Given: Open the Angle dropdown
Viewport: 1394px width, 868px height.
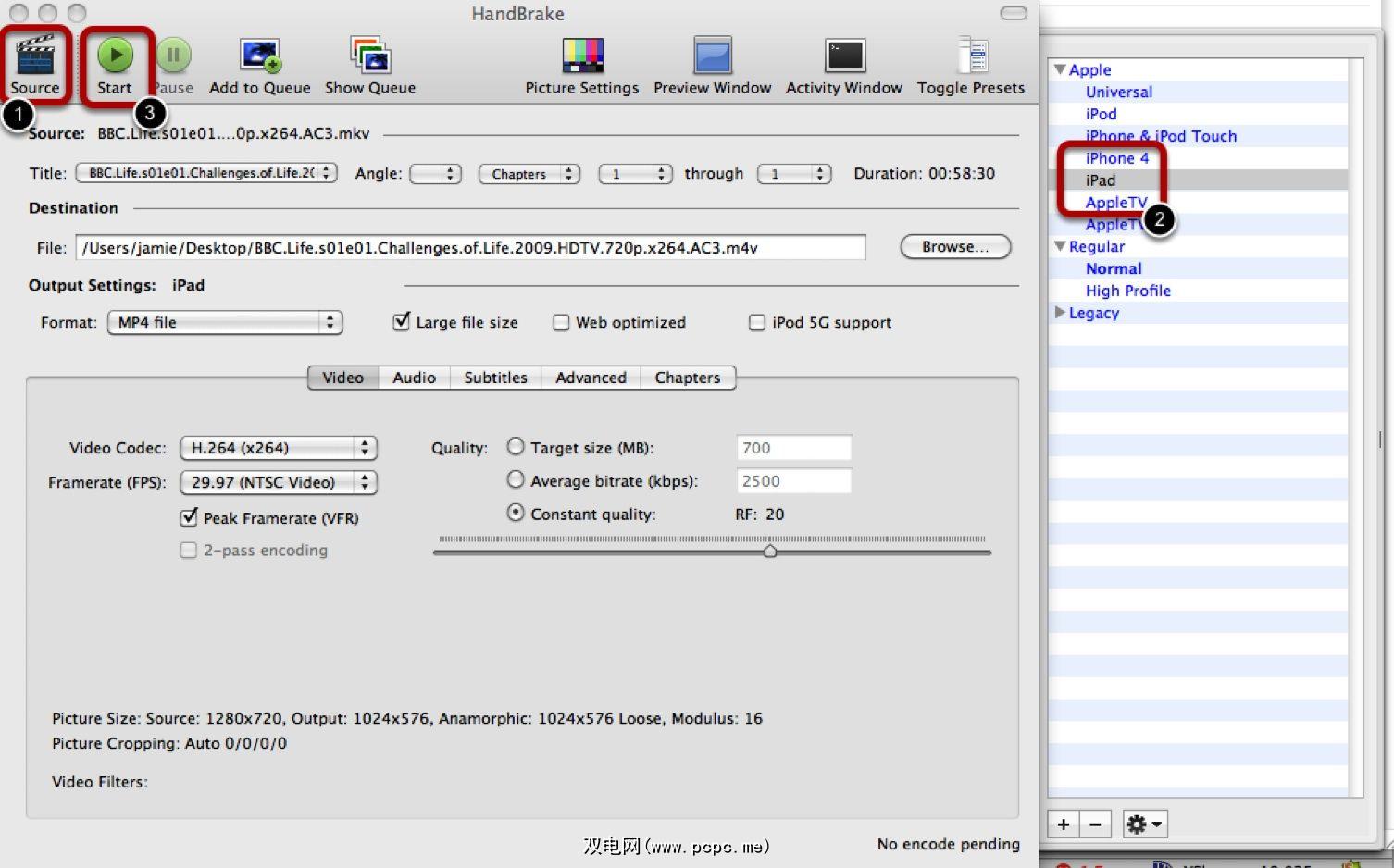Looking at the screenshot, I should coord(436,173).
